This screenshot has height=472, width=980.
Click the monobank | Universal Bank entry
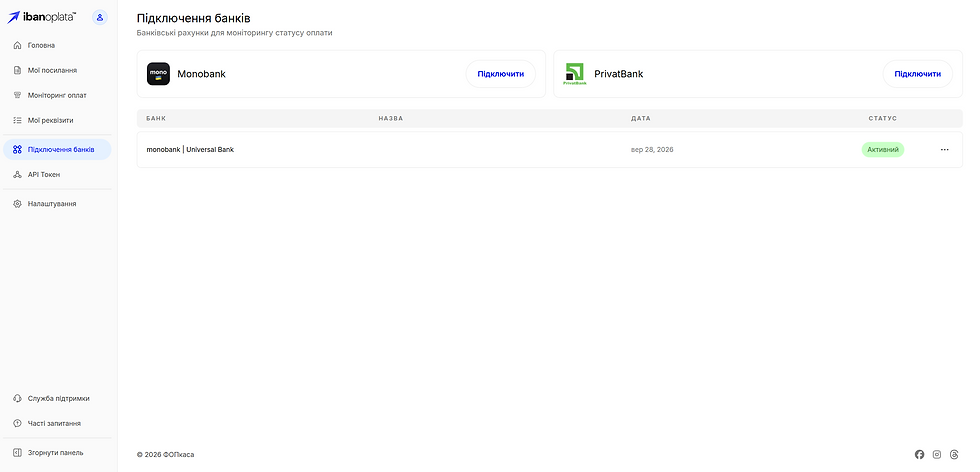pyautogui.click(x=190, y=150)
